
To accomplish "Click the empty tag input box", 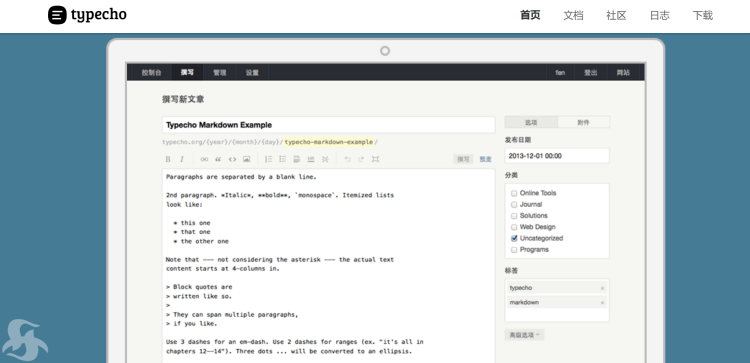I will [557, 316].
